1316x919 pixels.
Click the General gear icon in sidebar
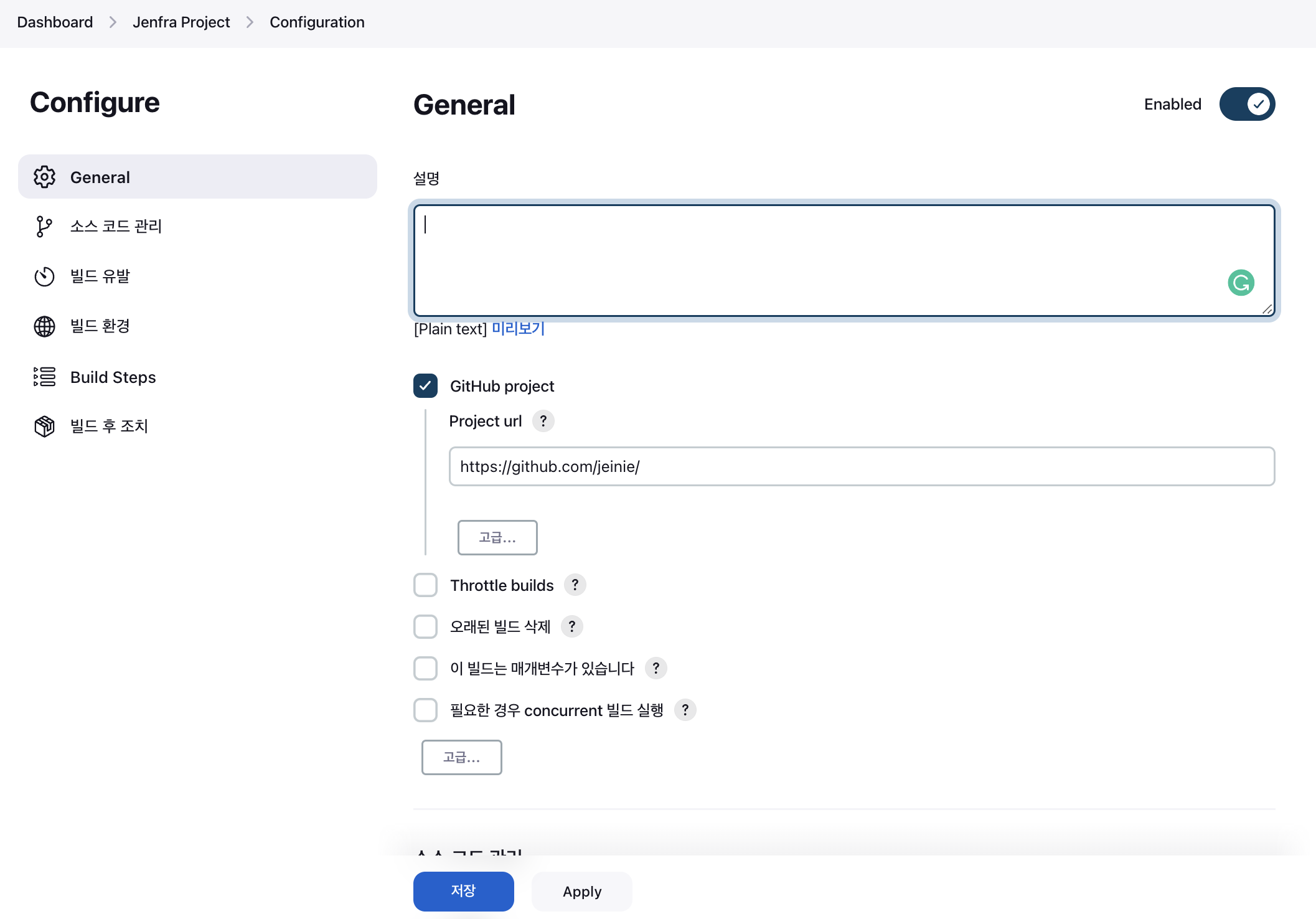44,177
